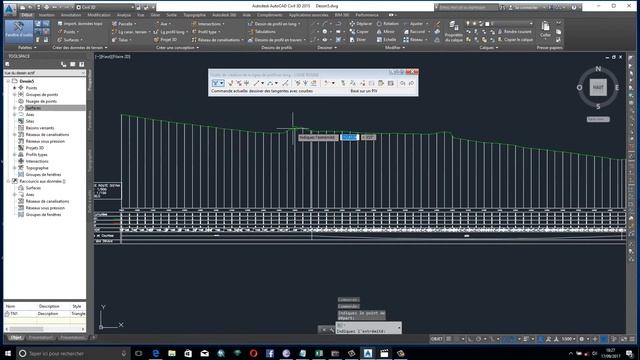Open Microsoft Edge from taskbar
Viewport: 640px width, 360px height.
pyautogui.click(x=156, y=353)
